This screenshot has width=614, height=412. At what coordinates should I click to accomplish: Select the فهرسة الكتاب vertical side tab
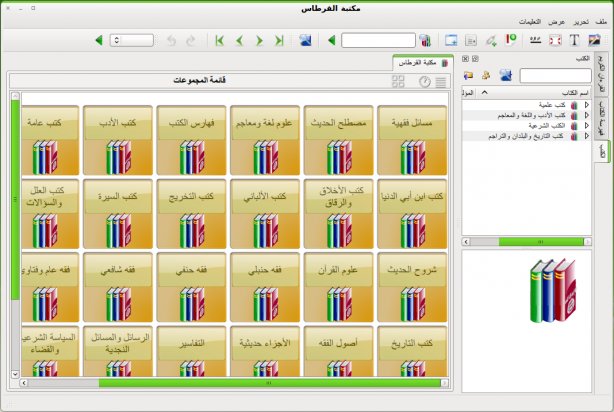tap(602, 118)
